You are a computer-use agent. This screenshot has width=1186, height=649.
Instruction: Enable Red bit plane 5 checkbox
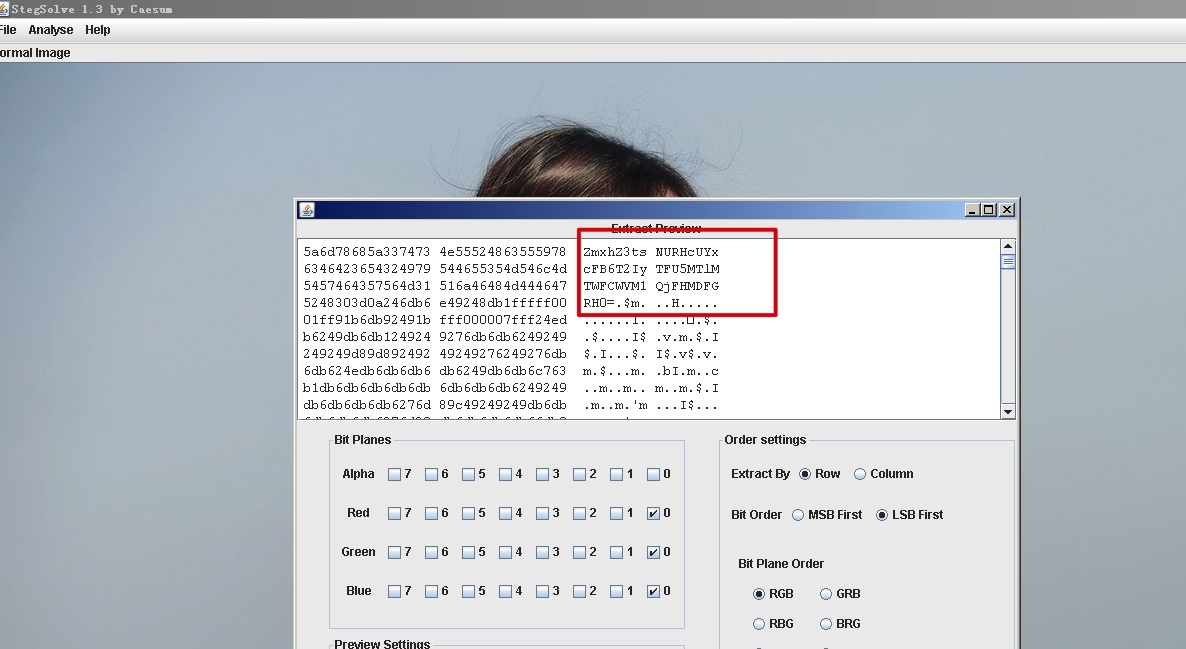[468, 514]
